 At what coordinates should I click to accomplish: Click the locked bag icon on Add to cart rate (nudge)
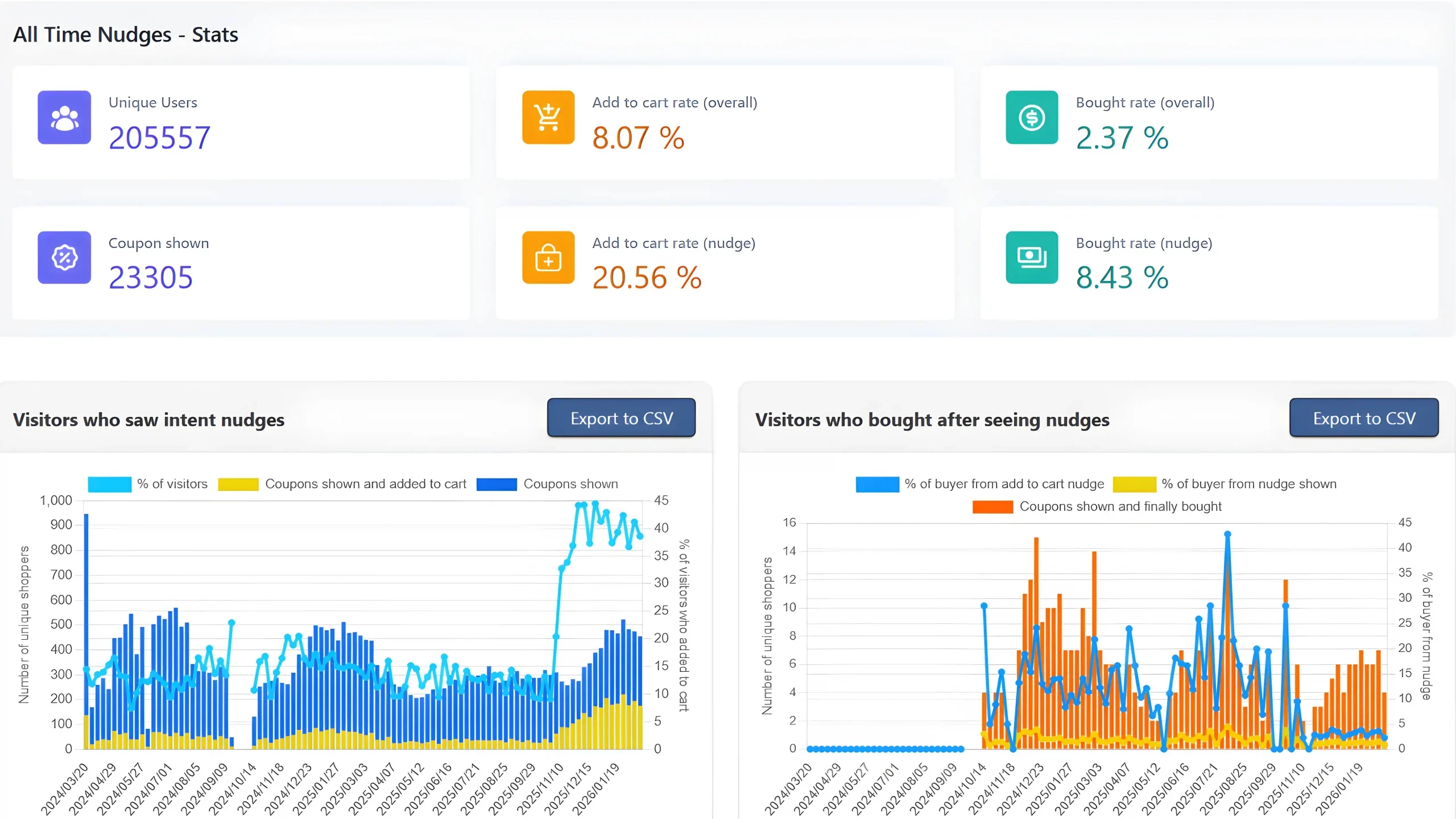coord(547,258)
